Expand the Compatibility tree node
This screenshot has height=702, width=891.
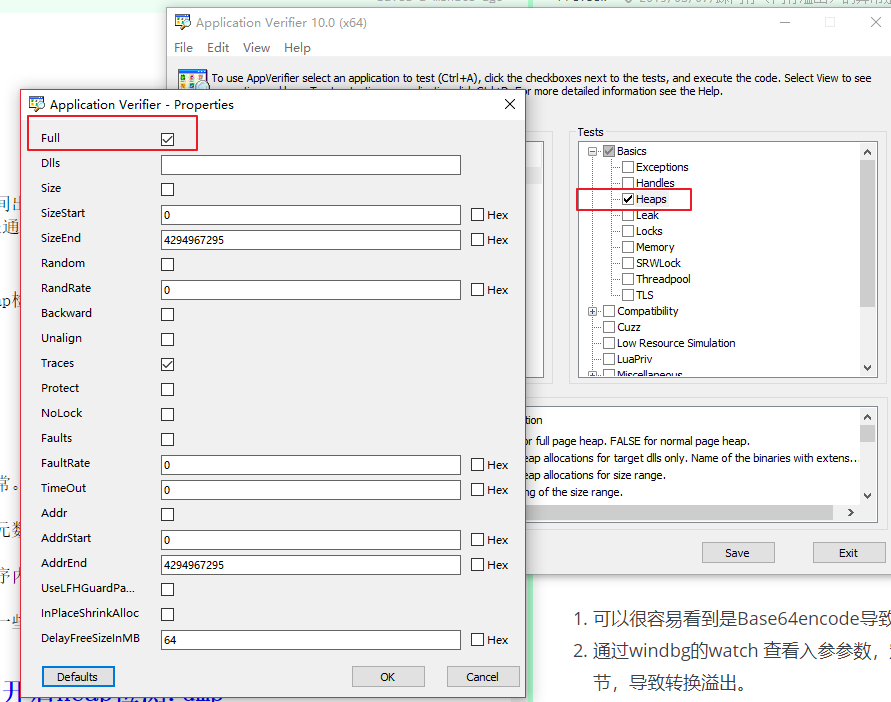593,311
